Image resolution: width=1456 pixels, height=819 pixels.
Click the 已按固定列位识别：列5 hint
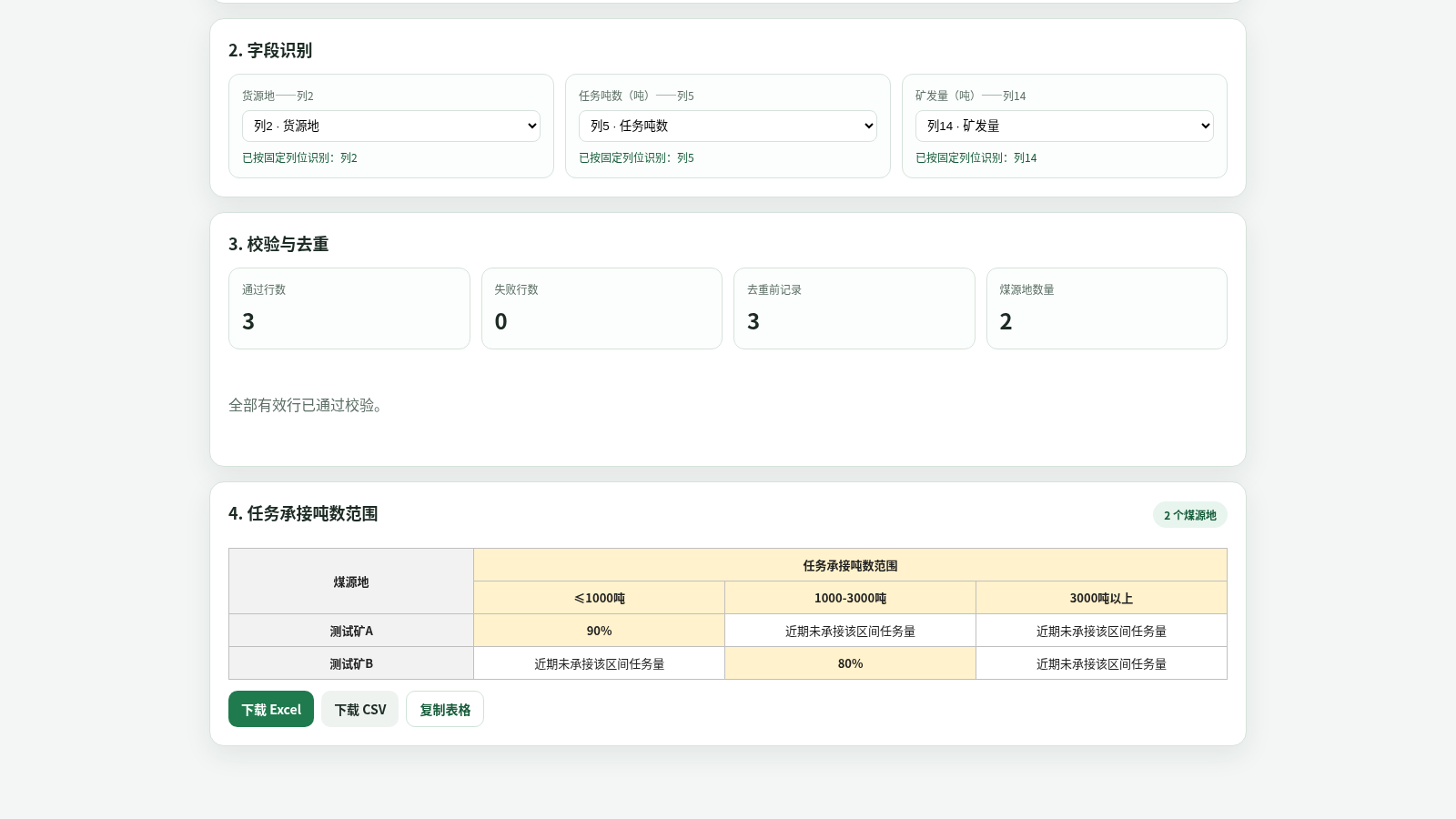click(x=636, y=157)
